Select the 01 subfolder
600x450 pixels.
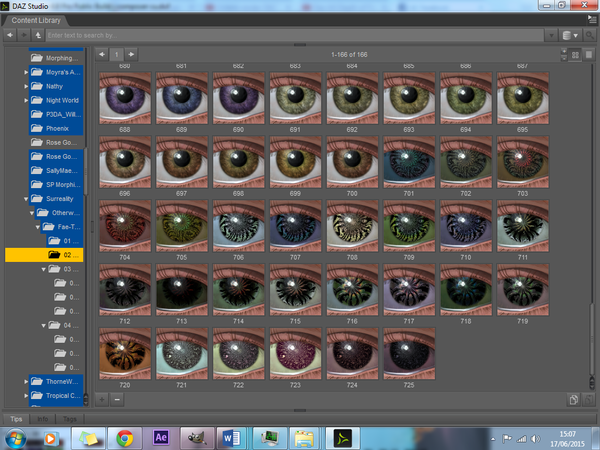pos(65,241)
